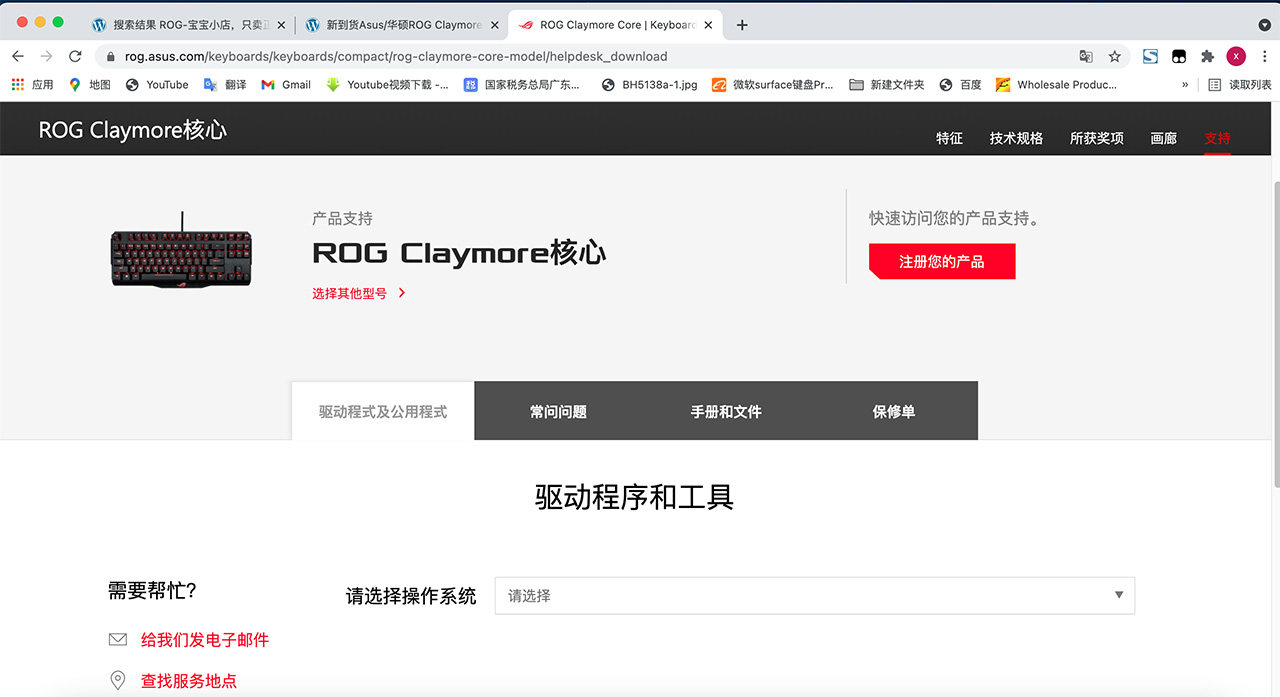Open the 技术规格 navigation item
Viewport: 1280px width, 697px height.
[x=1016, y=138]
